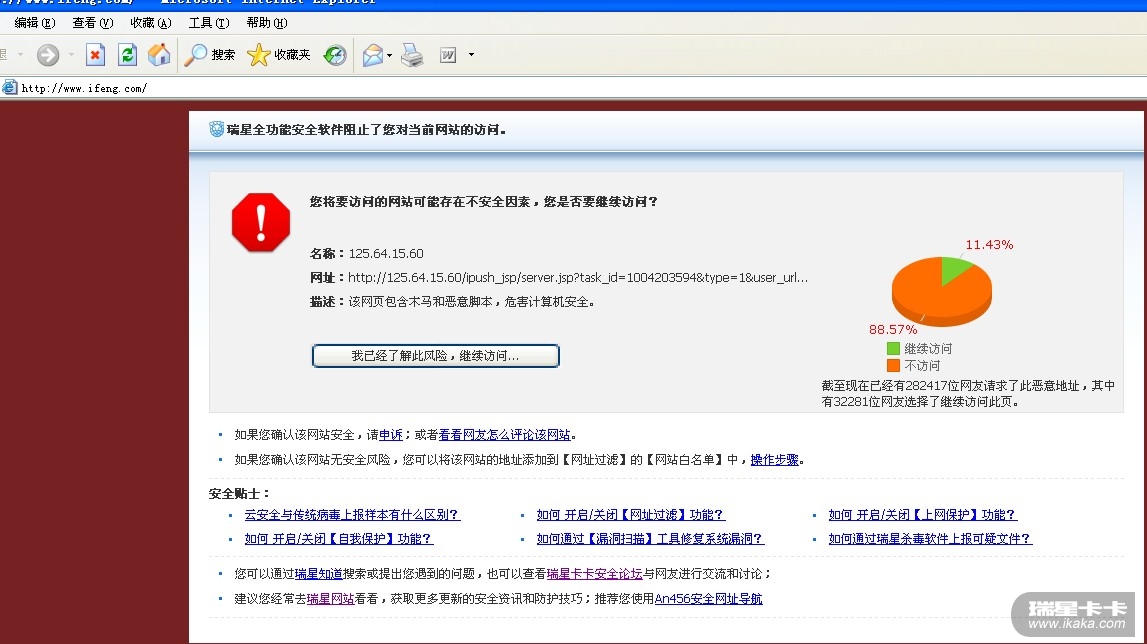
Task: Click the green slice of the pie chart
Action: (x=953, y=269)
